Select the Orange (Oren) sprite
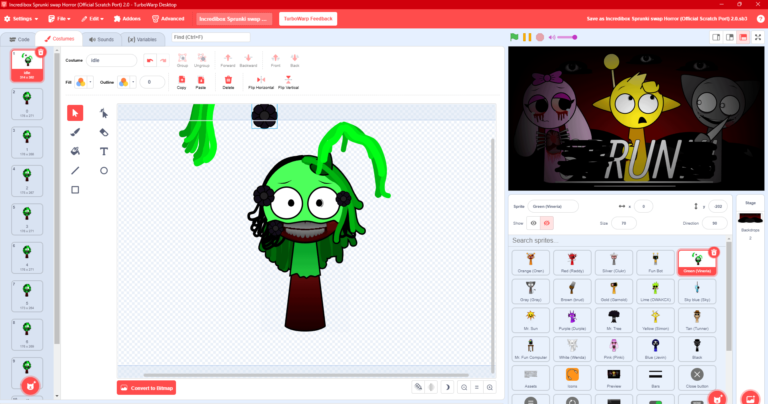The image size is (768, 404). (530, 262)
